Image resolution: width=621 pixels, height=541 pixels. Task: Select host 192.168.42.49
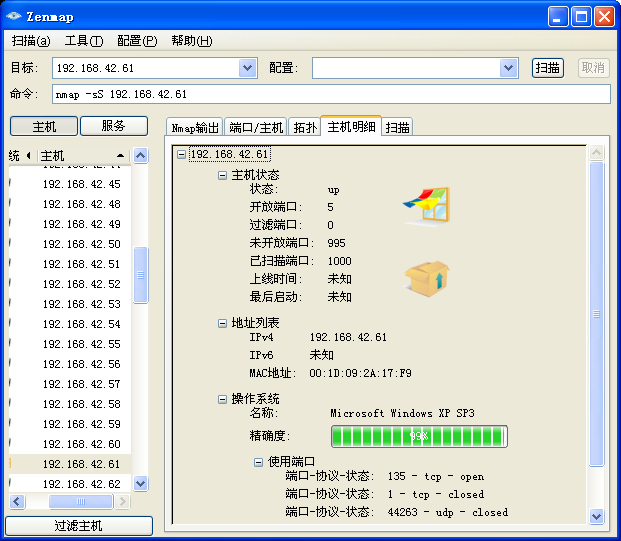tap(82, 224)
